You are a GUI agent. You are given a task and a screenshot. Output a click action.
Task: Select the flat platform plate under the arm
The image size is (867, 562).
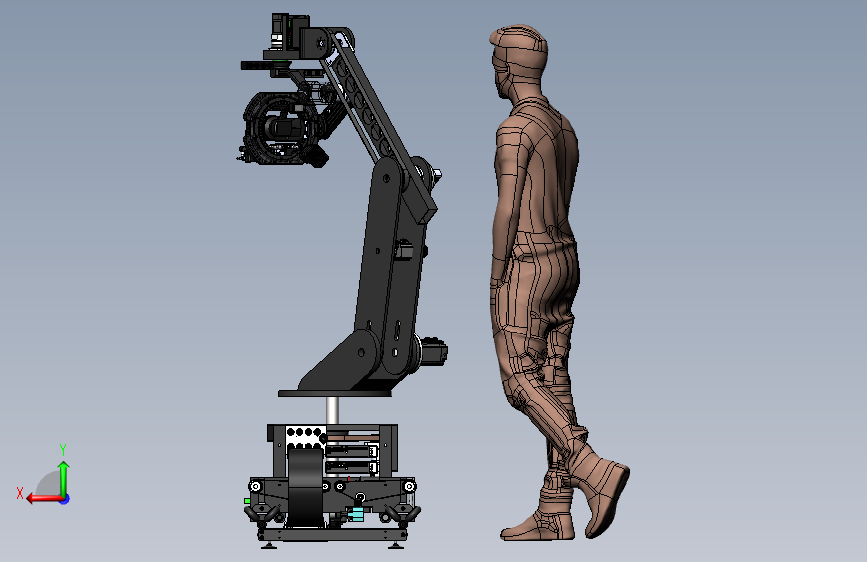335,393
